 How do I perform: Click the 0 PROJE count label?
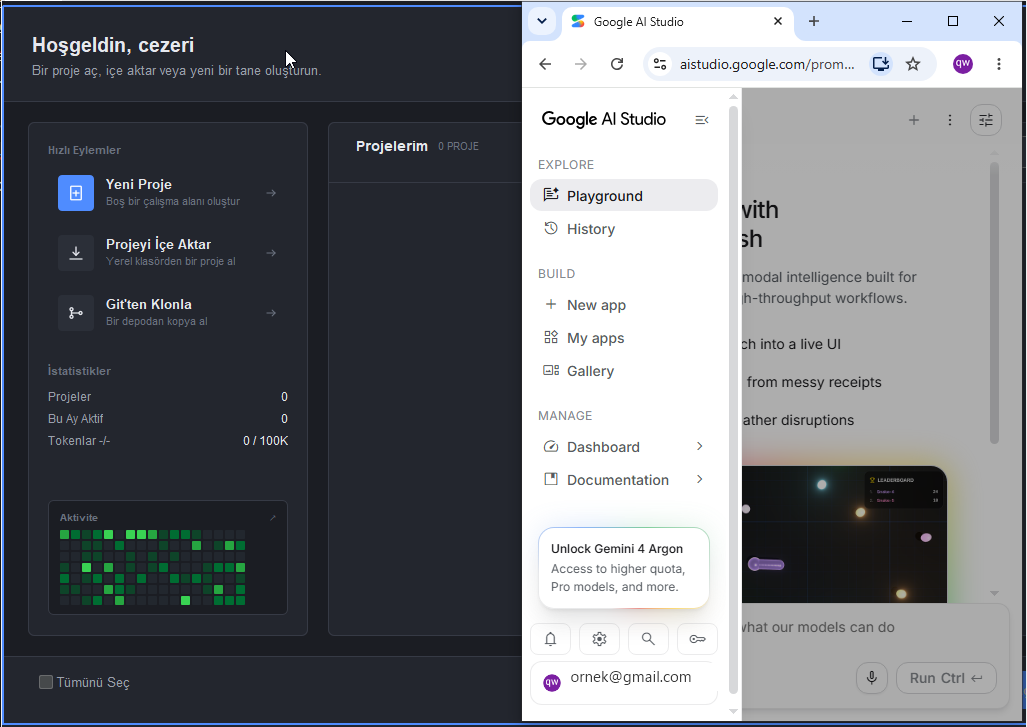click(x=458, y=146)
